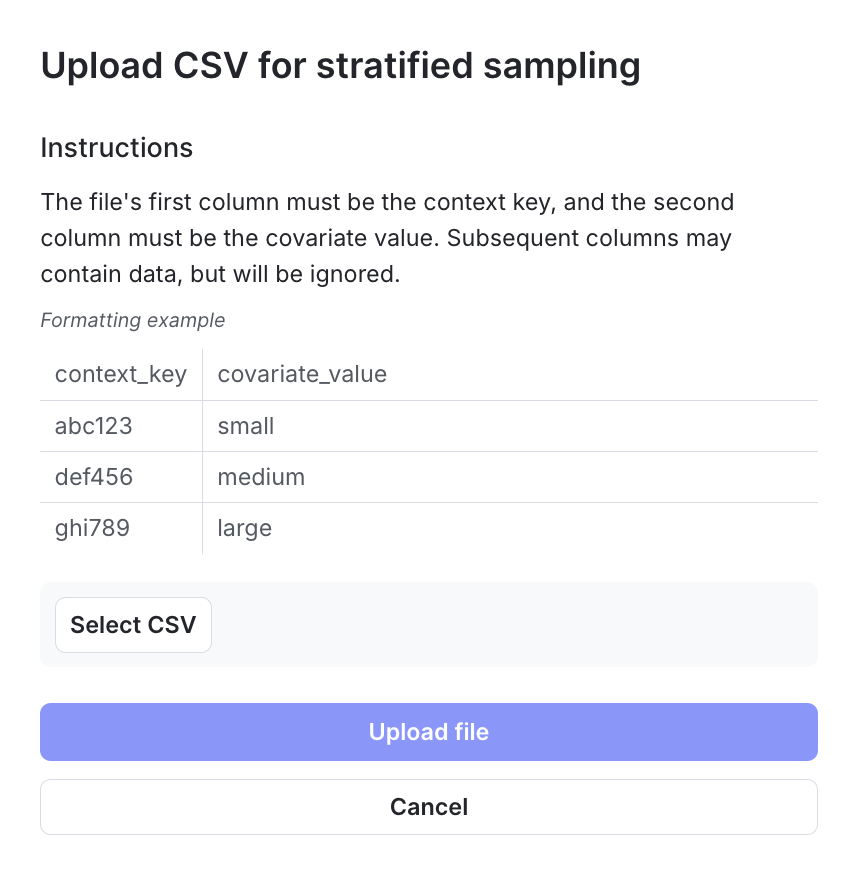Click the context_key column header
The image size is (858, 878).
(x=120, y=374)
